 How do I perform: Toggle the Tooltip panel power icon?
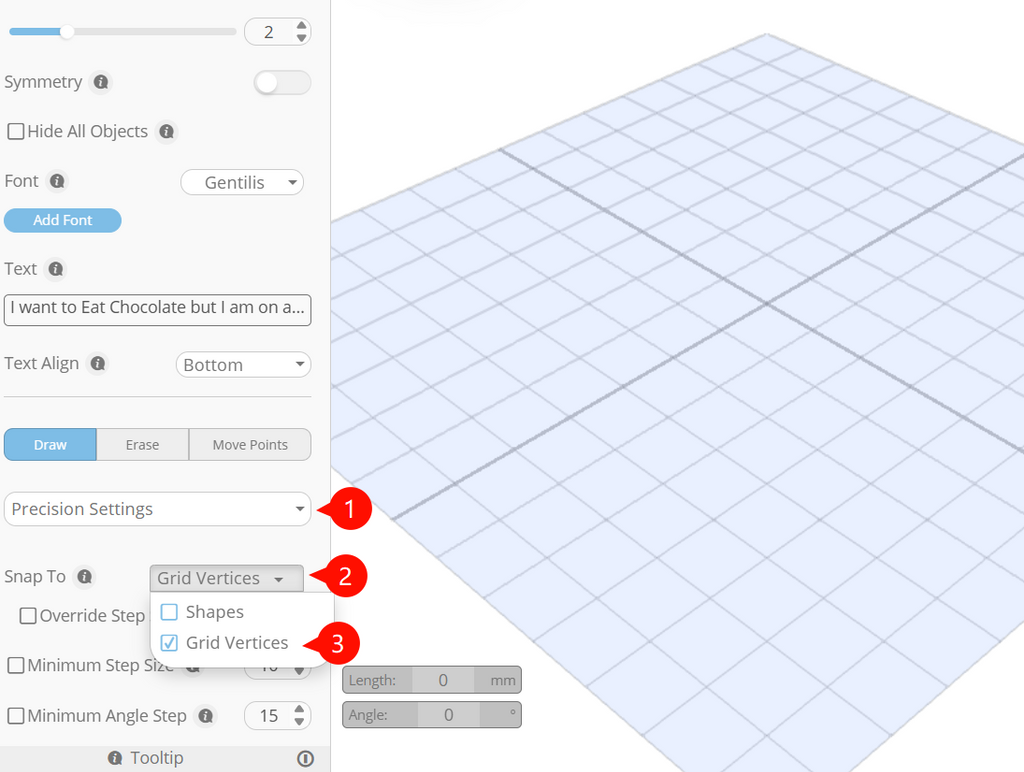tap(305, 758)
